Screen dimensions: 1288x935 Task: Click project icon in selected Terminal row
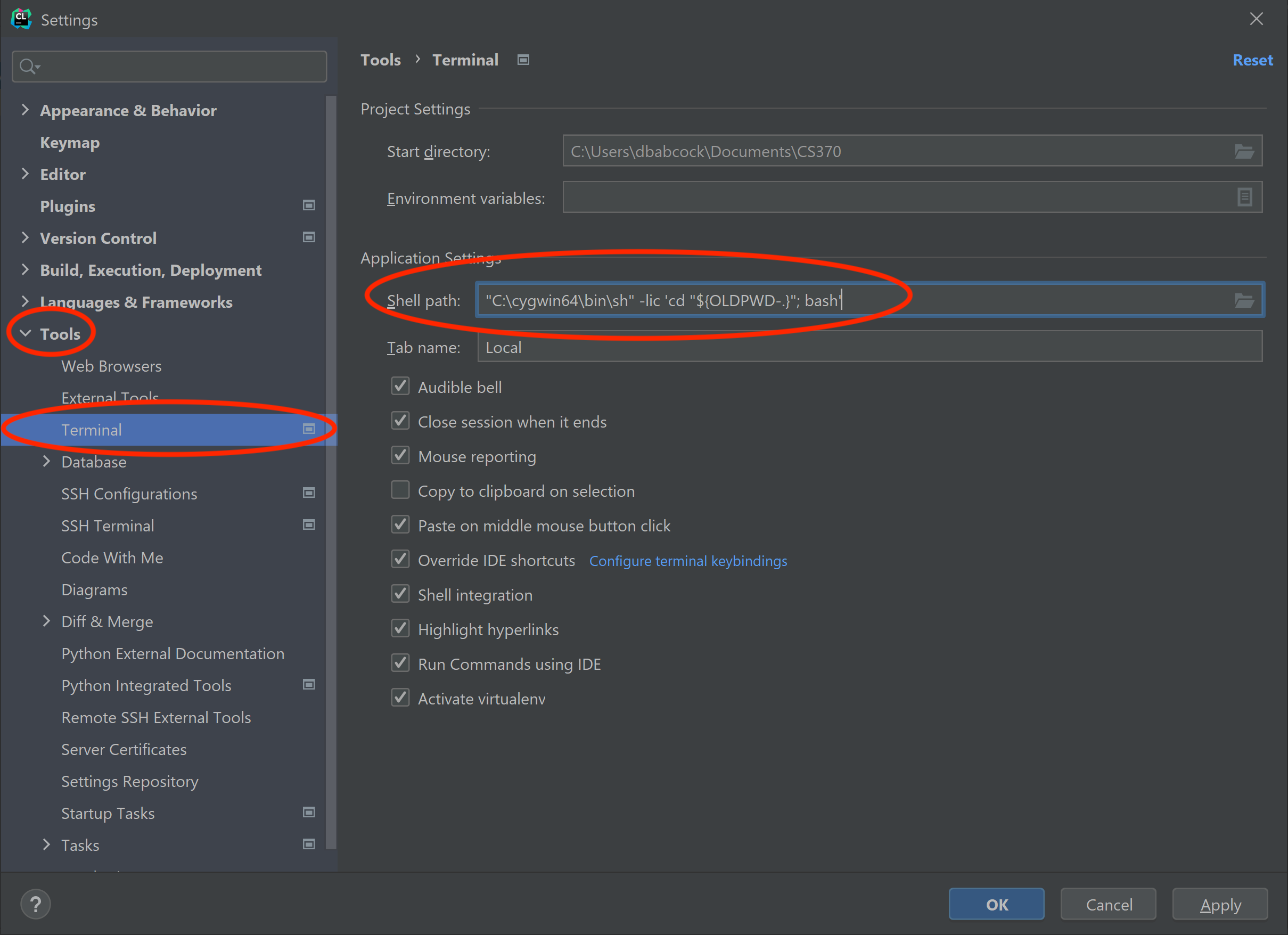[308, 429]
